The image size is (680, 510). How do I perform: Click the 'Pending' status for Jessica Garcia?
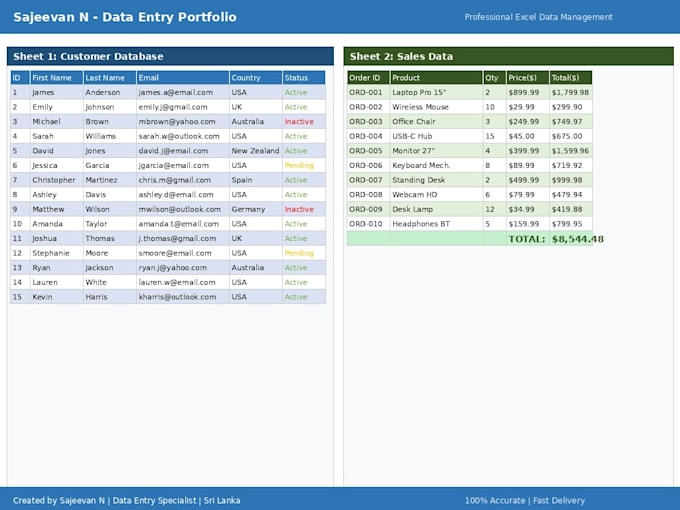[299, 165]
